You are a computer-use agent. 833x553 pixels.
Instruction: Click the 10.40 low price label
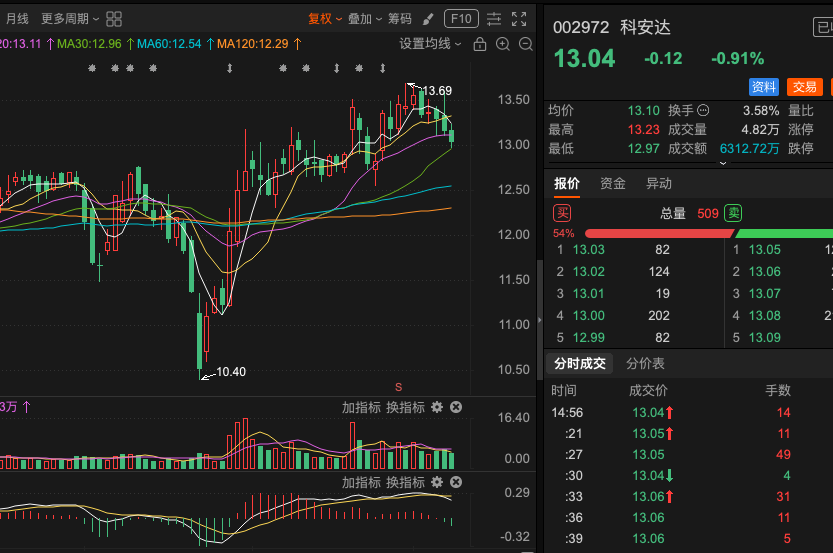(x=231, y=372)
